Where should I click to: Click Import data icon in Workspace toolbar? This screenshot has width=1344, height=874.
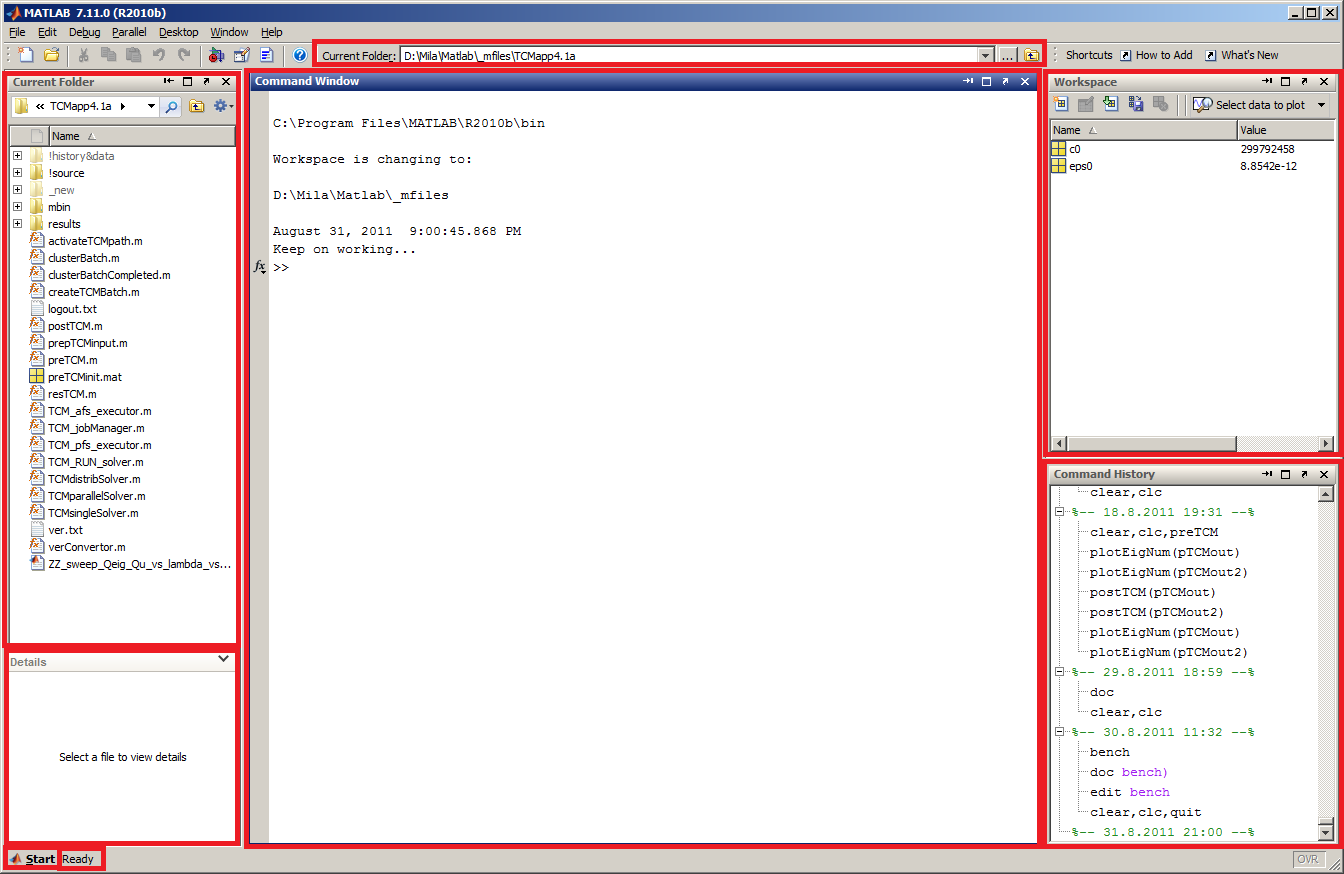coord(1110,104)
